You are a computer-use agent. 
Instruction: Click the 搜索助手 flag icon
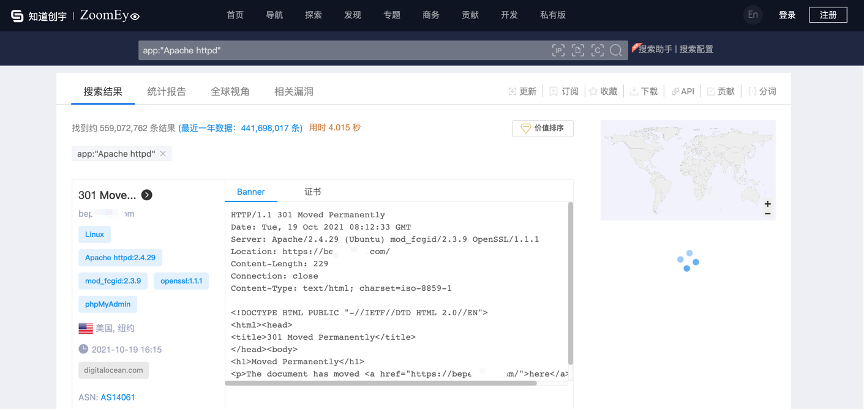(x=635, y=47)
